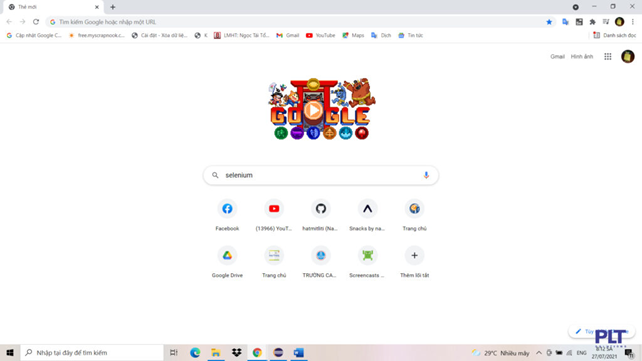Launch Microsoft Edge from taskbar

[x=195, y=352]
